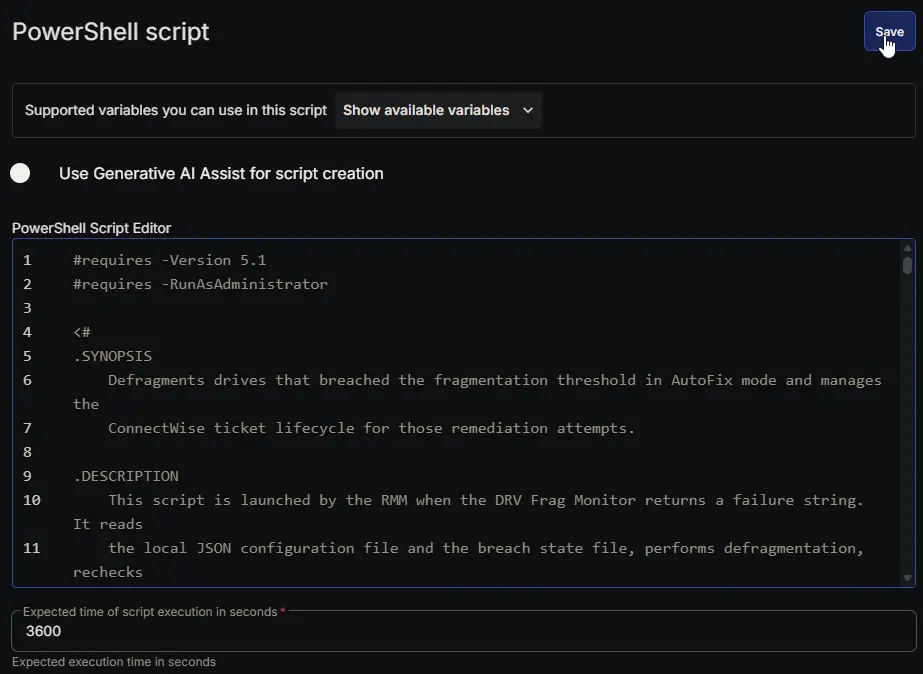923x674 pixels.
Task: Open the Show available variables dropdown
Action: pyautogui.click(x=438, y=110)
